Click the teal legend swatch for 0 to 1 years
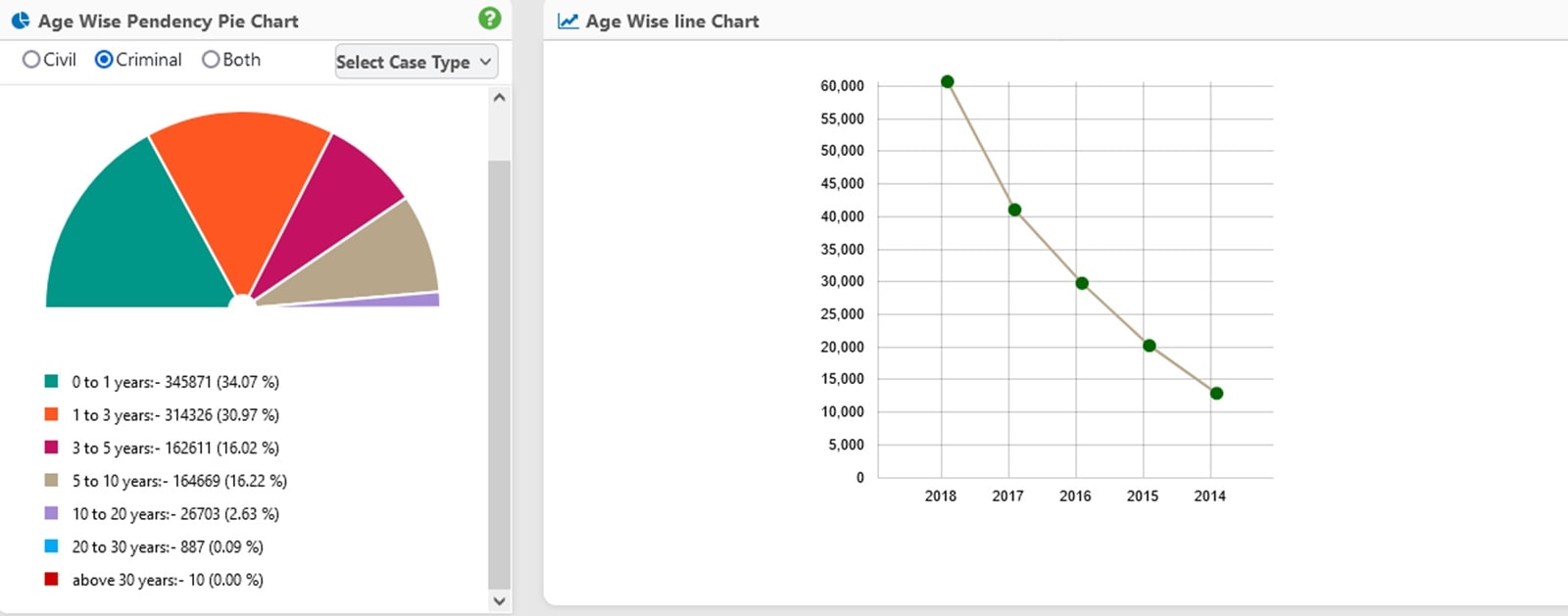 coord(52,382)
